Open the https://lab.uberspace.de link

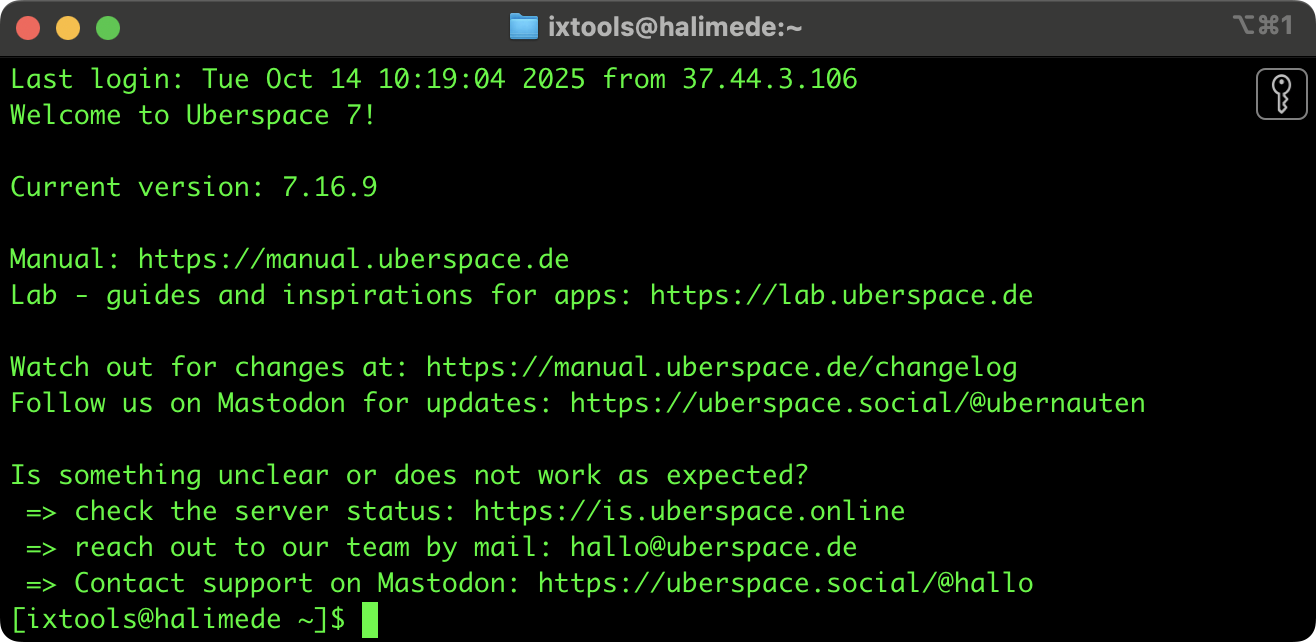tap(841, 295)
